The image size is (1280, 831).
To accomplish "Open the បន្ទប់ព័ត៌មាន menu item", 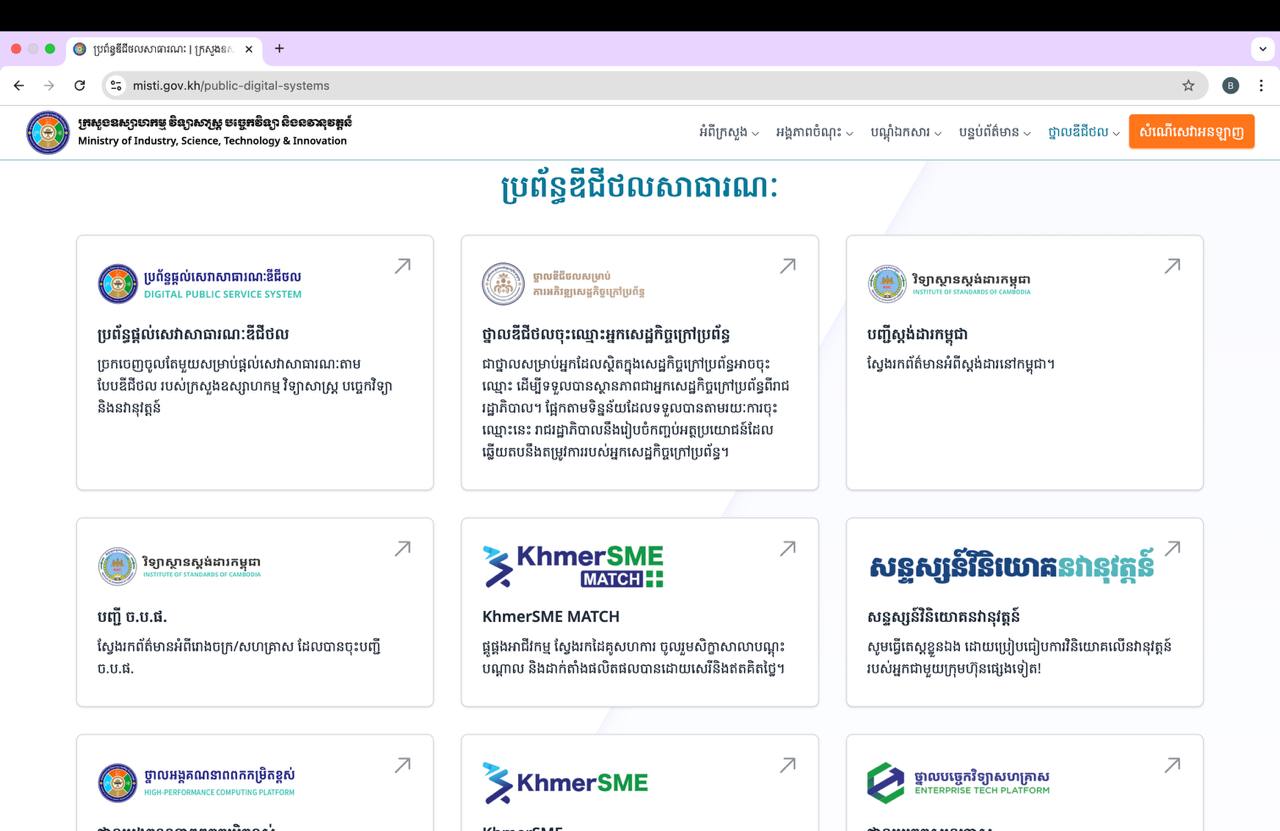I will [x=994, y=132].
